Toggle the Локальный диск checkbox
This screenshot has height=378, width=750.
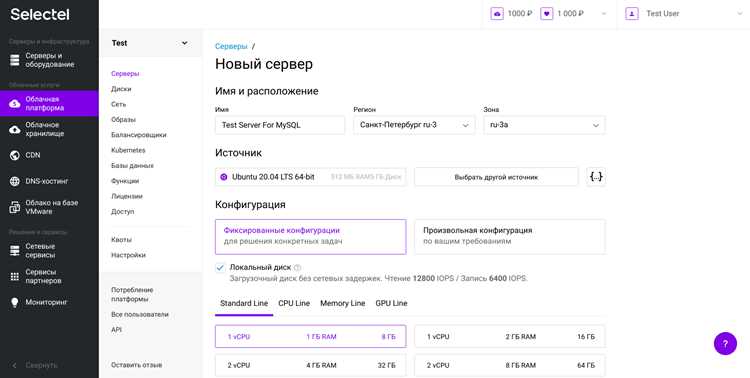point(220,267)
